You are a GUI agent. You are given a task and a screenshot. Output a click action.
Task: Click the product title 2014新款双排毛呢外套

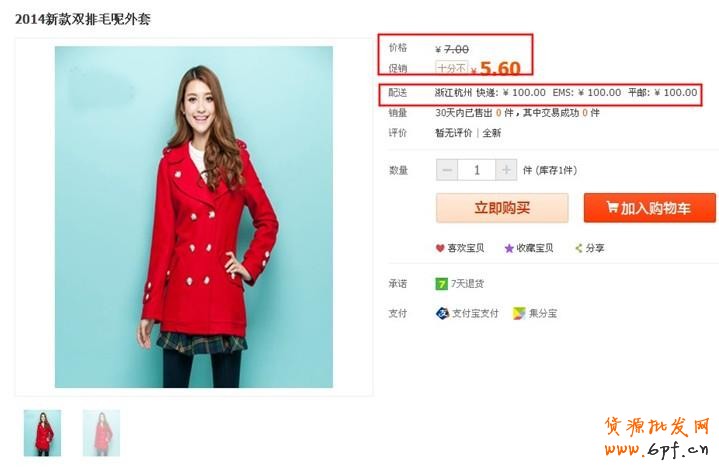83,19
